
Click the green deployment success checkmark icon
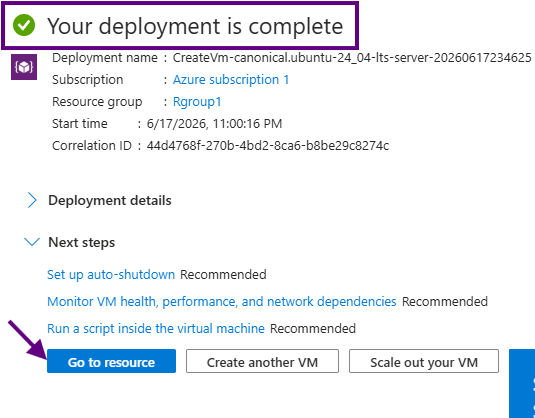24,25
